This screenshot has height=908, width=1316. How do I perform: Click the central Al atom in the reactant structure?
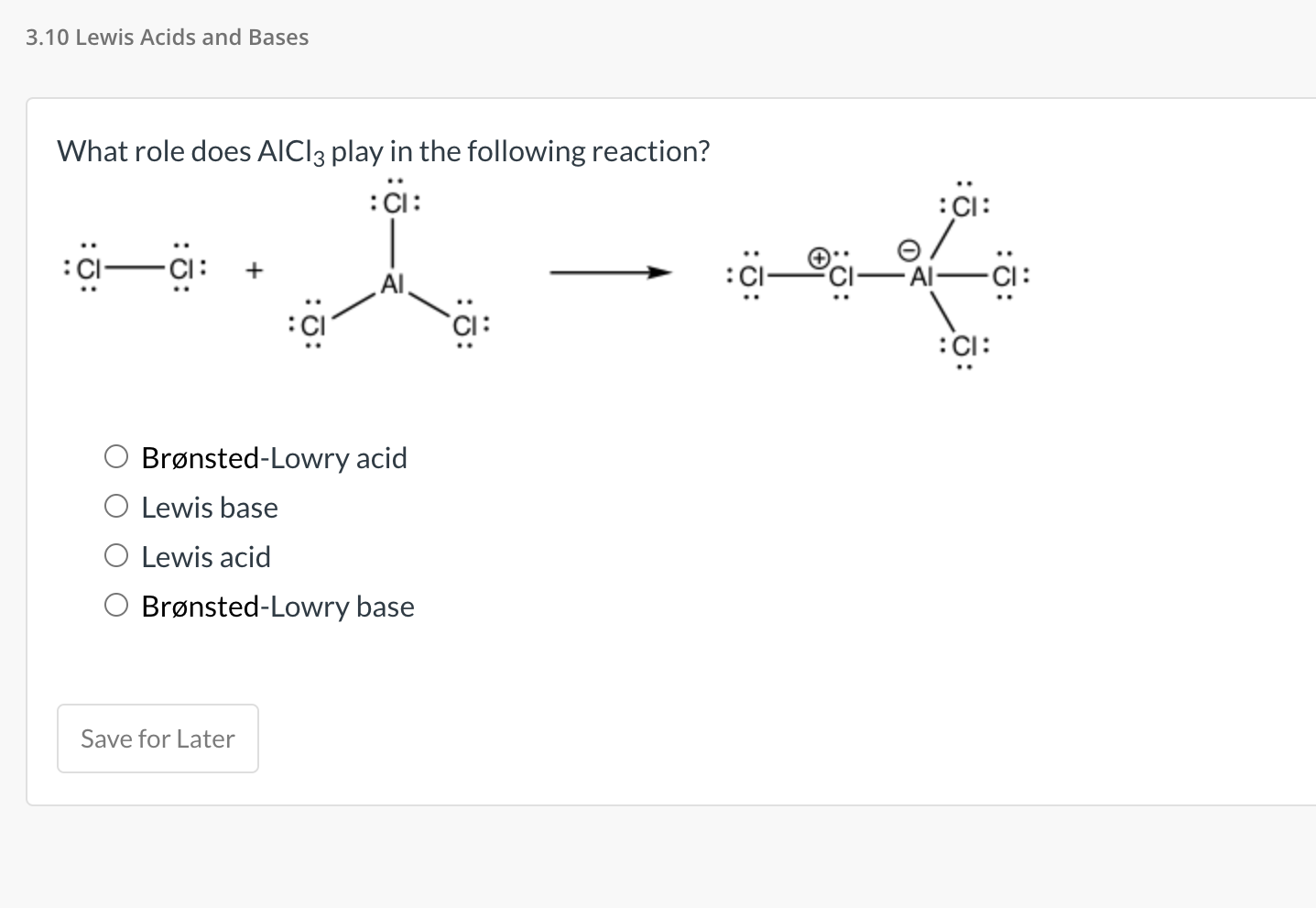[x=393, y=283]
